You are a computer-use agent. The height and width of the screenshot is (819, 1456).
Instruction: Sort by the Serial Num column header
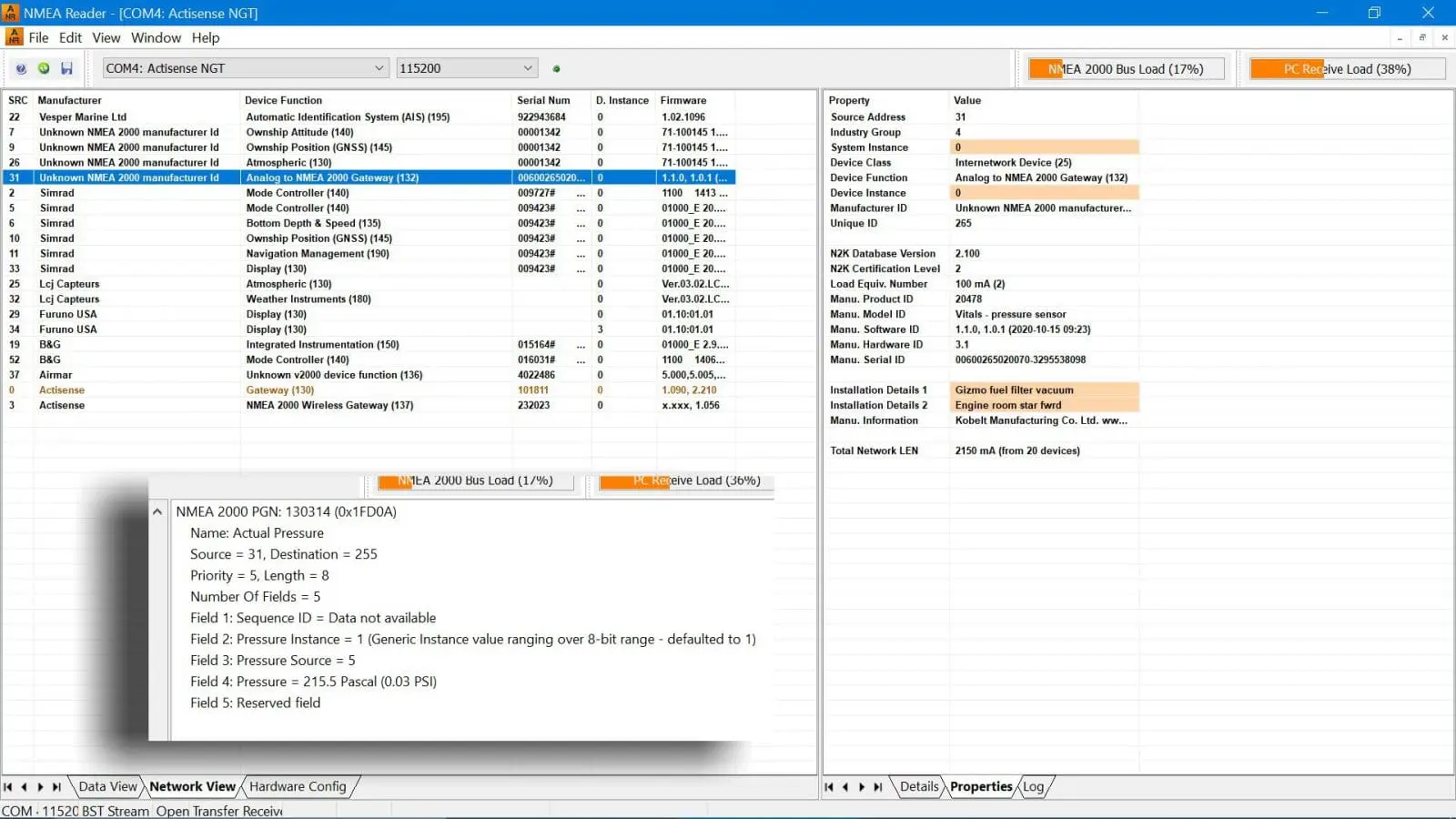551,100
